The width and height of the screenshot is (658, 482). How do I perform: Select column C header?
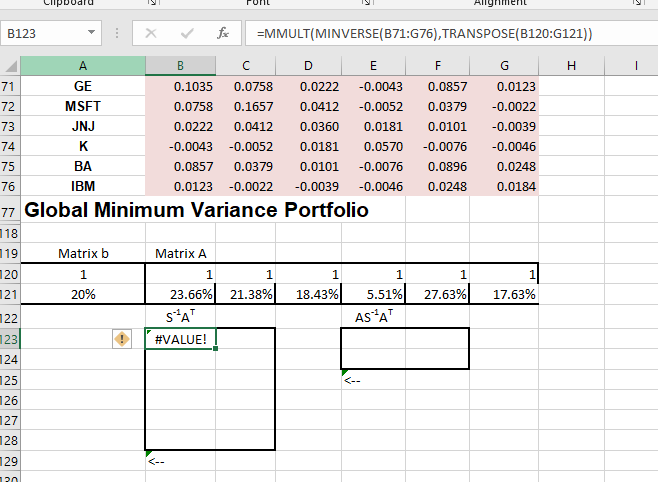tap(246, 66)
